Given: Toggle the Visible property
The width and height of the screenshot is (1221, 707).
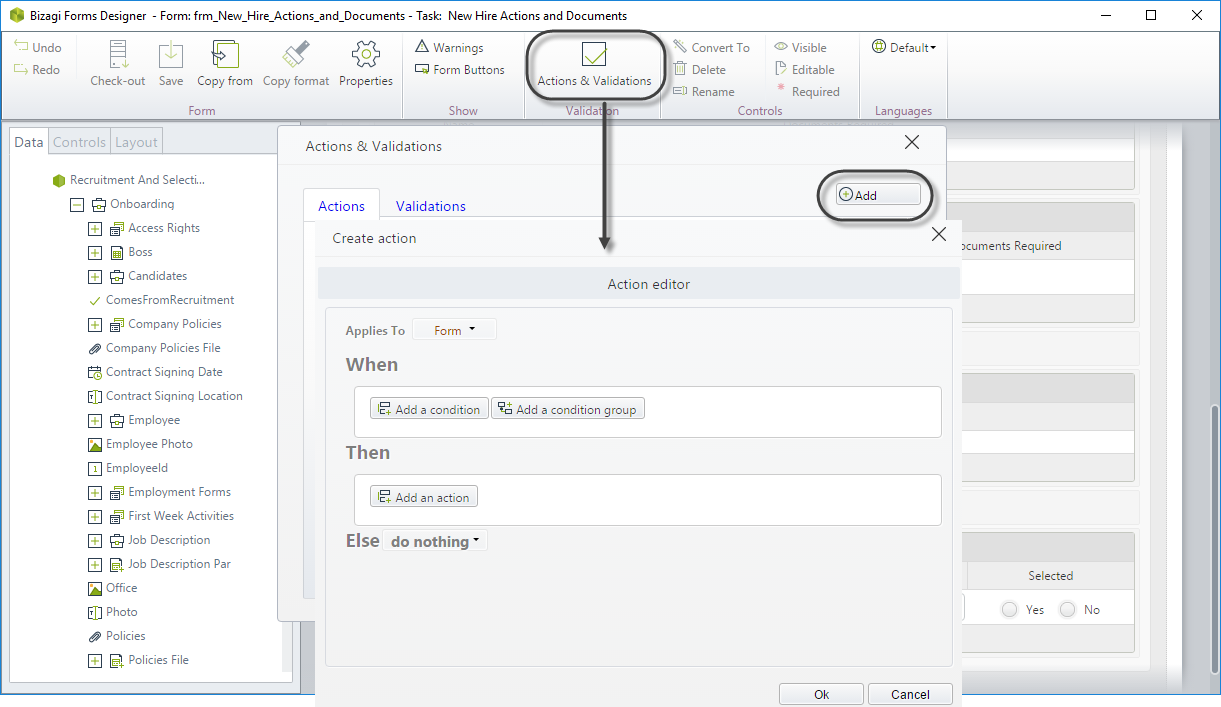Looking at the screenshot, I should click(x=800, y=47).
